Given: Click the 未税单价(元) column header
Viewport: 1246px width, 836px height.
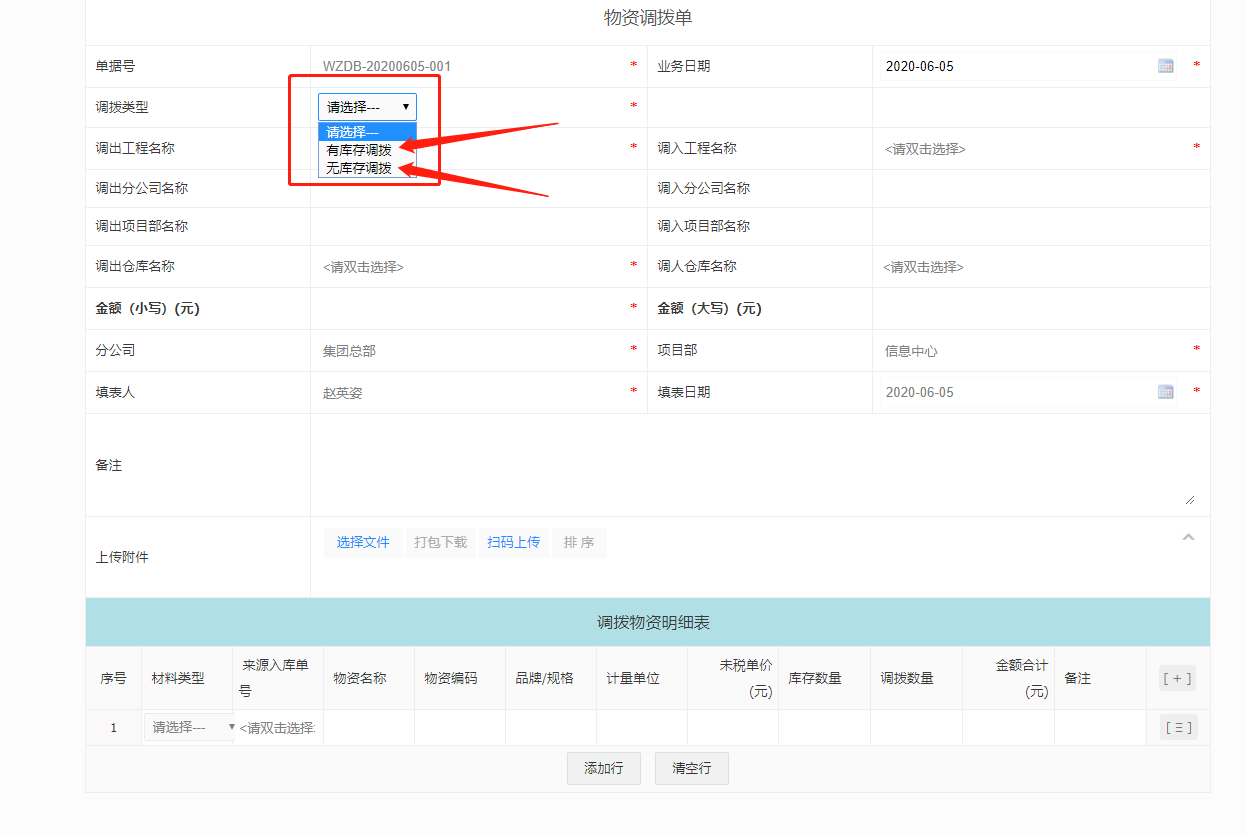Looking at the screenshot, I should 746,678.
